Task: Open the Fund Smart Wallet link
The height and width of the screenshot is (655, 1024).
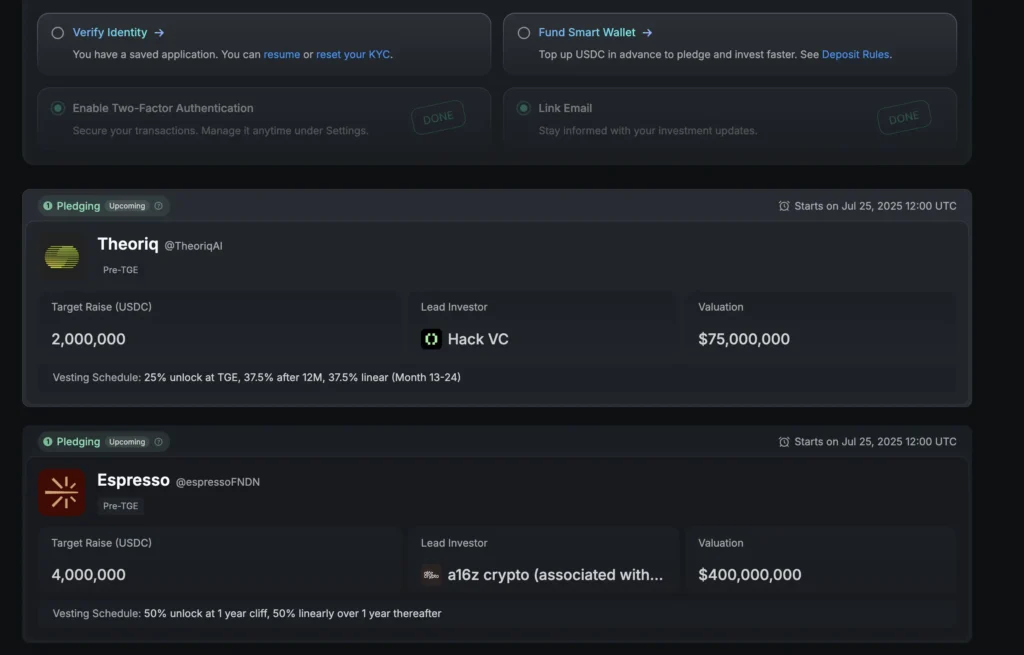Action: (586, 33)
